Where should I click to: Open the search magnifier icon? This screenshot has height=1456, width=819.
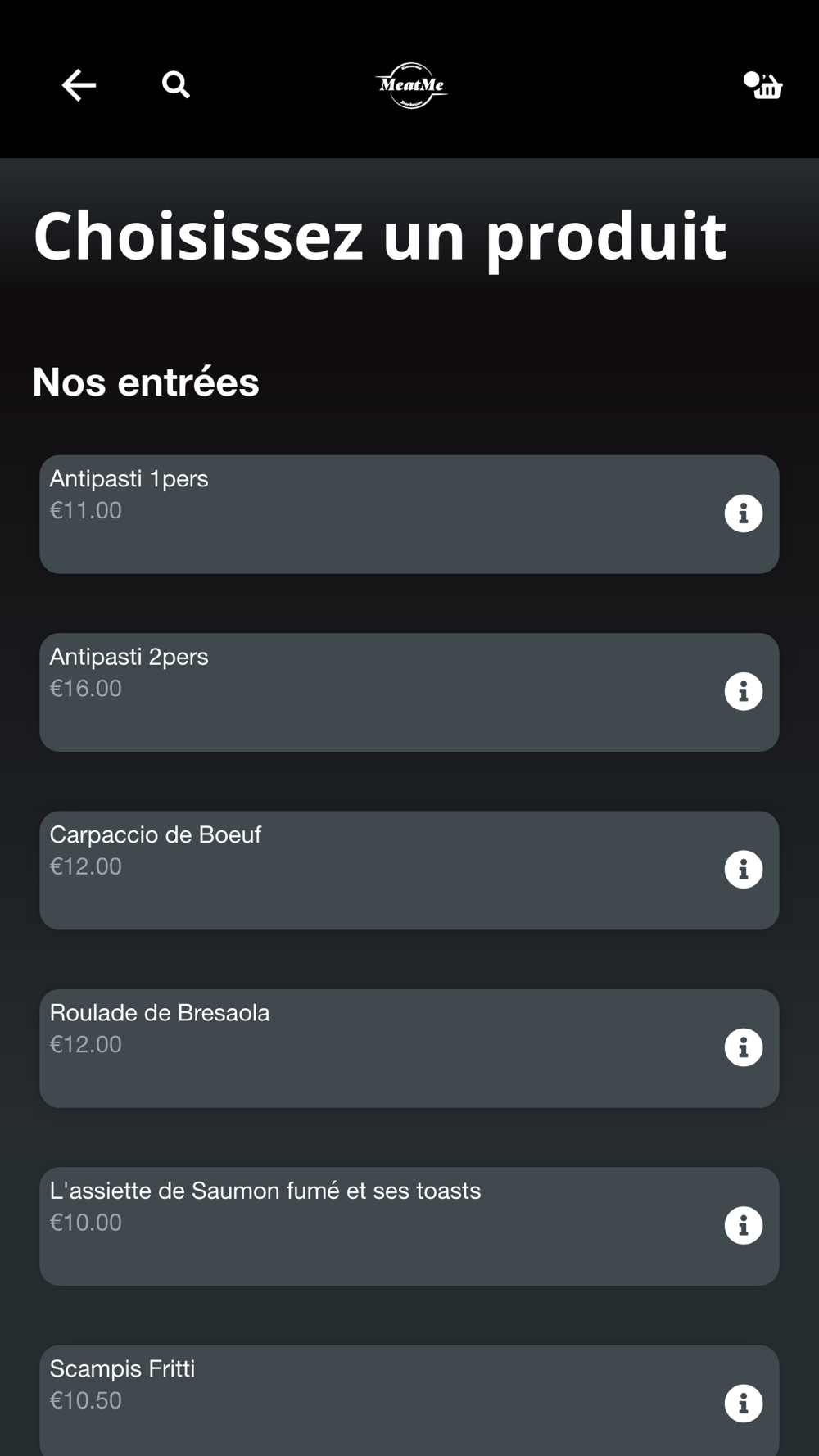click(175, 84)
